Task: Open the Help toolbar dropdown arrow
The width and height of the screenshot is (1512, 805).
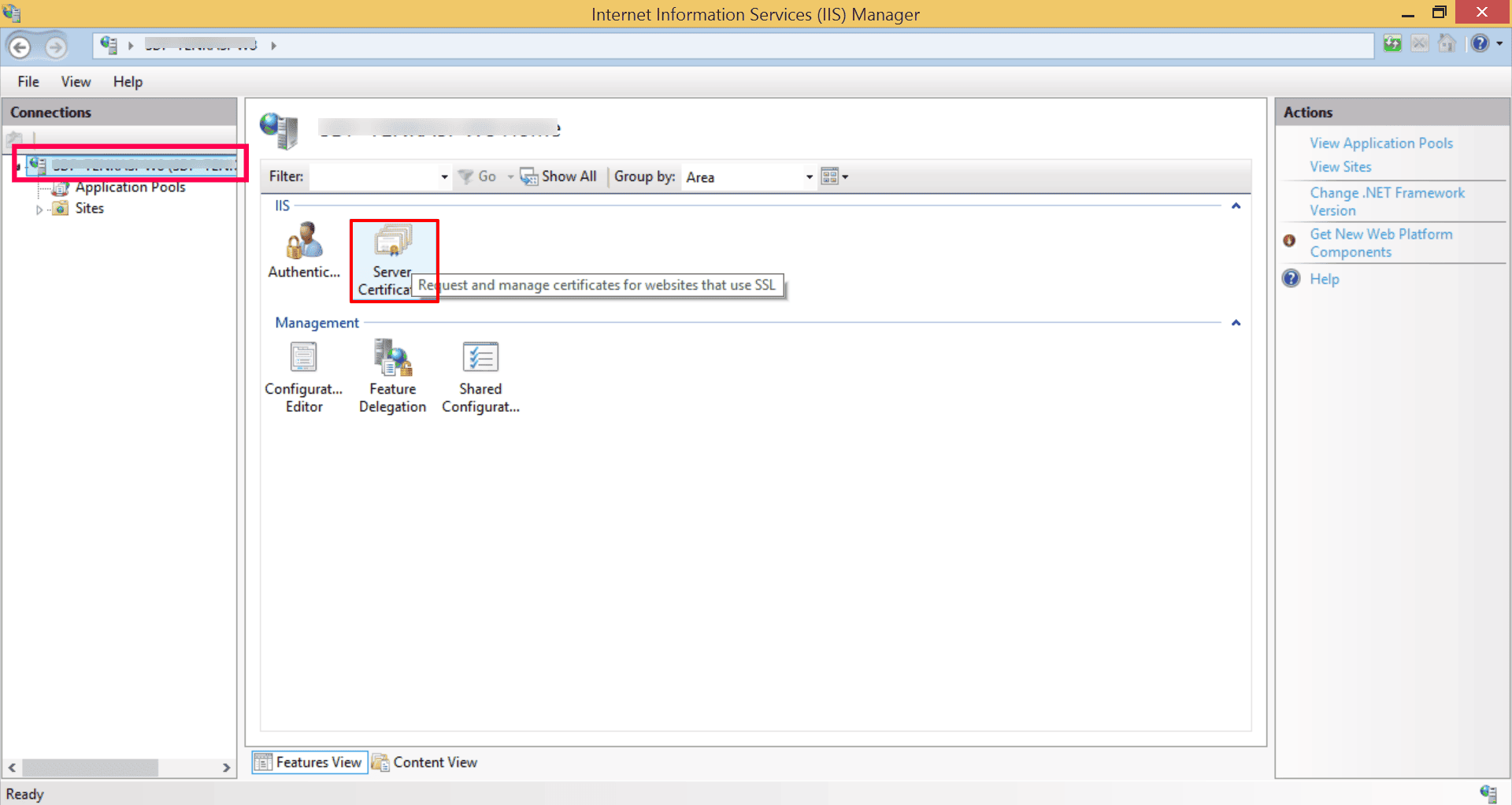Action: (1499, 43)
